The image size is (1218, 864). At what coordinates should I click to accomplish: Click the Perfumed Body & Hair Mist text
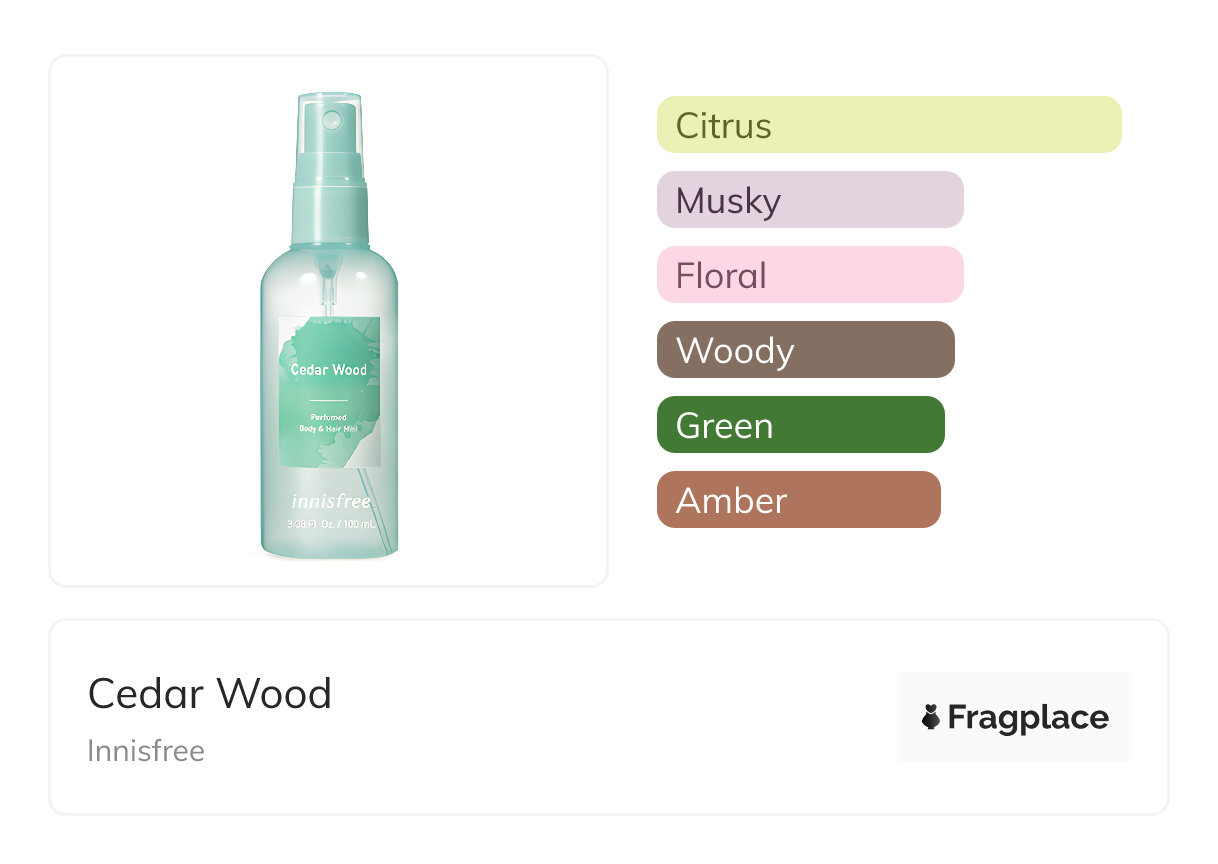pyautogui.click(x=328, y=422)
